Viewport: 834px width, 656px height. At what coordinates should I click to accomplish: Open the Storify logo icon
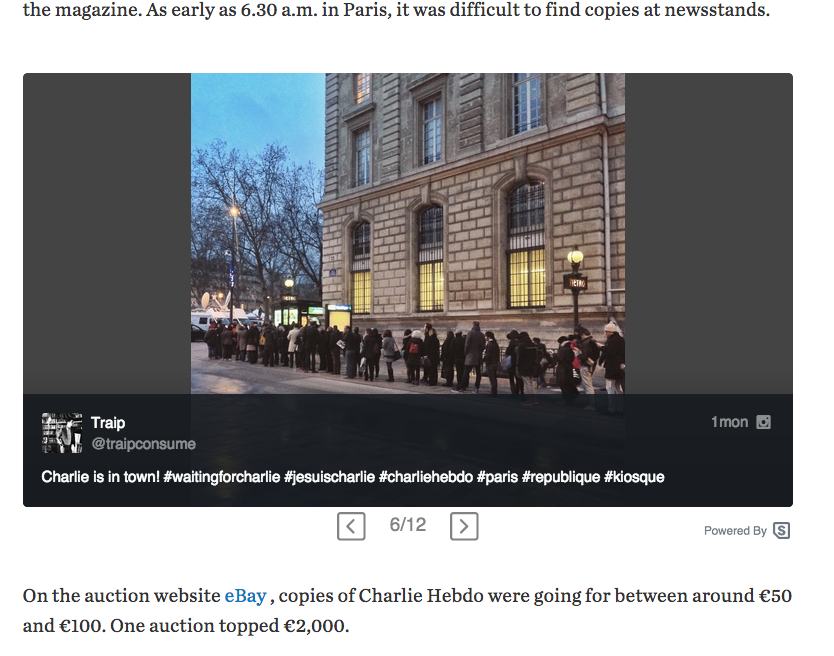[781, 530]
